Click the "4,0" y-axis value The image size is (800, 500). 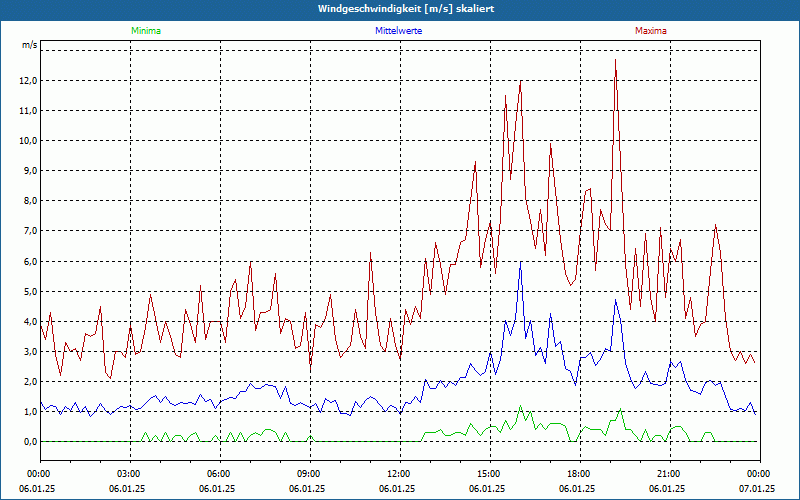[x=31, y=321]
